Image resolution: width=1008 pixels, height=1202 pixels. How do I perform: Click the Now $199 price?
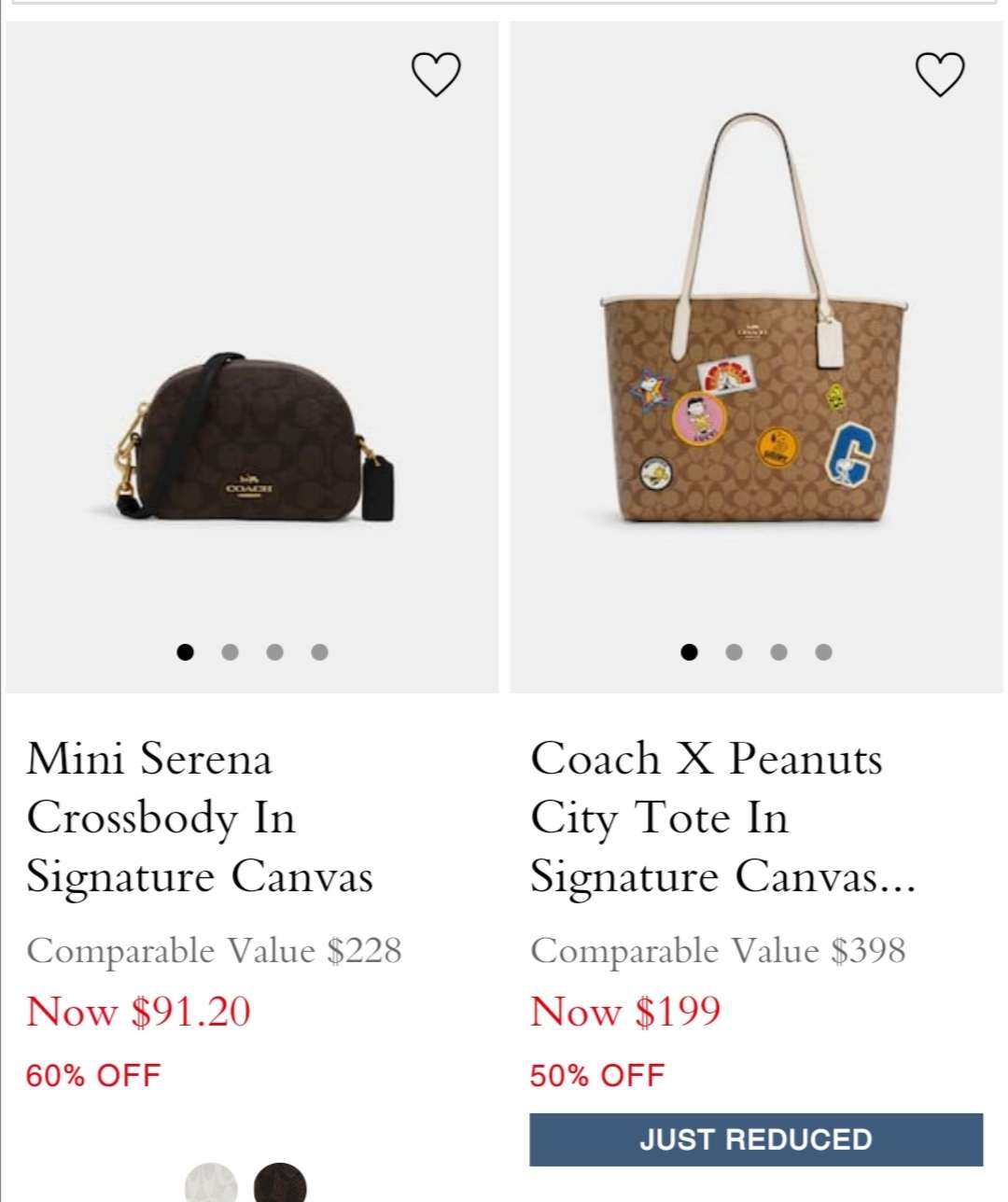pyautogui.click(x=625, y=1012)
